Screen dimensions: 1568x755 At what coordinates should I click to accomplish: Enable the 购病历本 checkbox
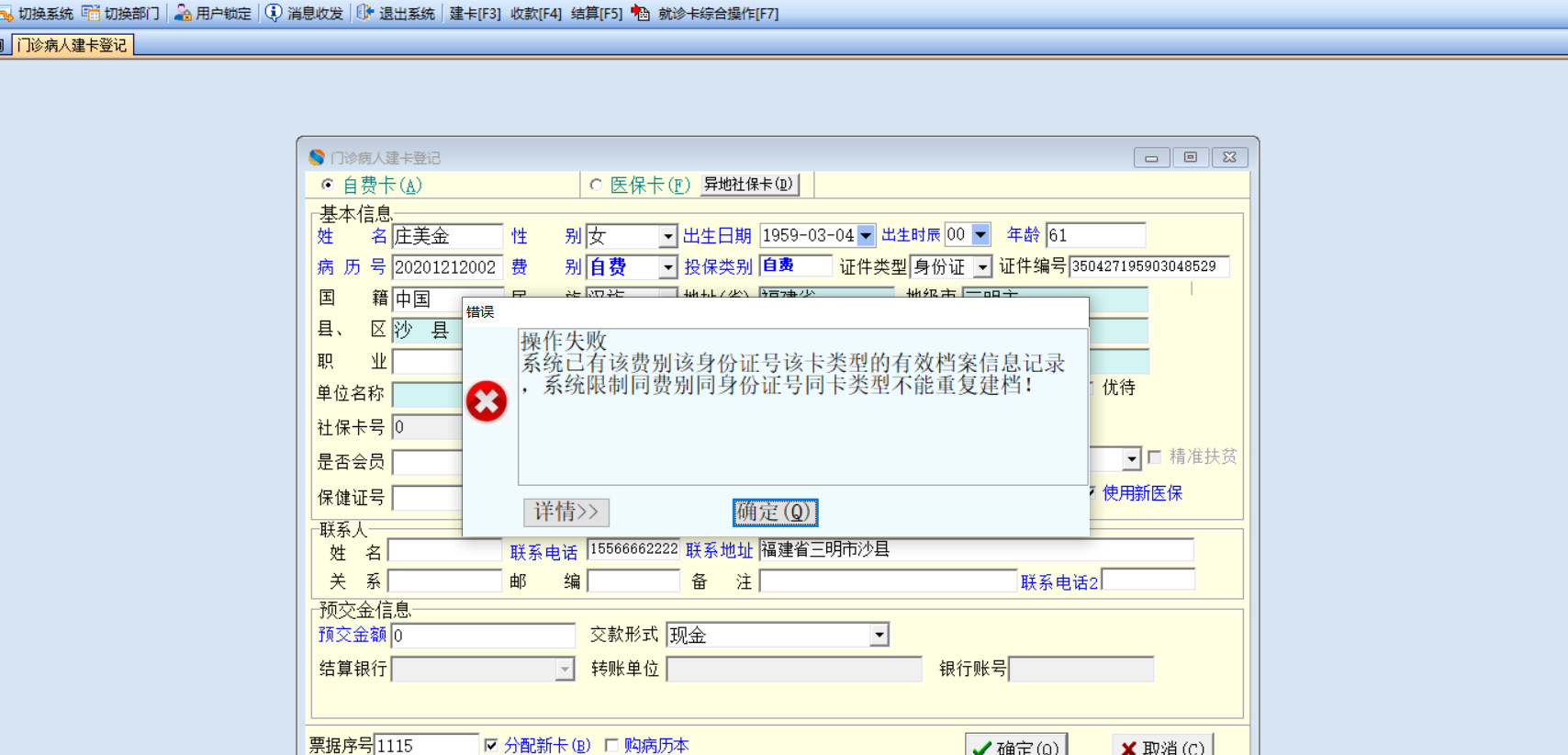click(611, 745)
